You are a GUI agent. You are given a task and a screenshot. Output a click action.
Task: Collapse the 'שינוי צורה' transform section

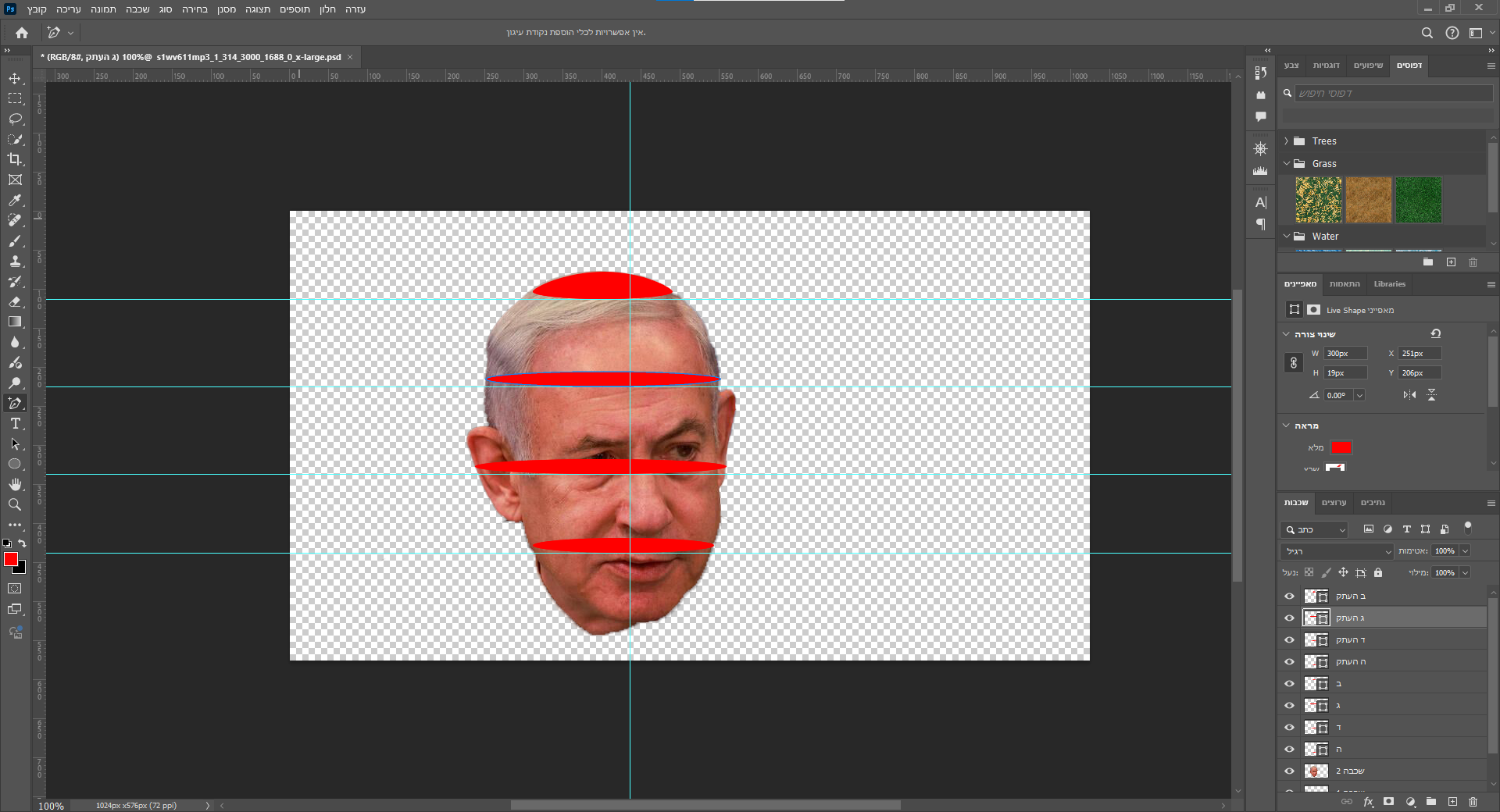[x=1286, y=334]
